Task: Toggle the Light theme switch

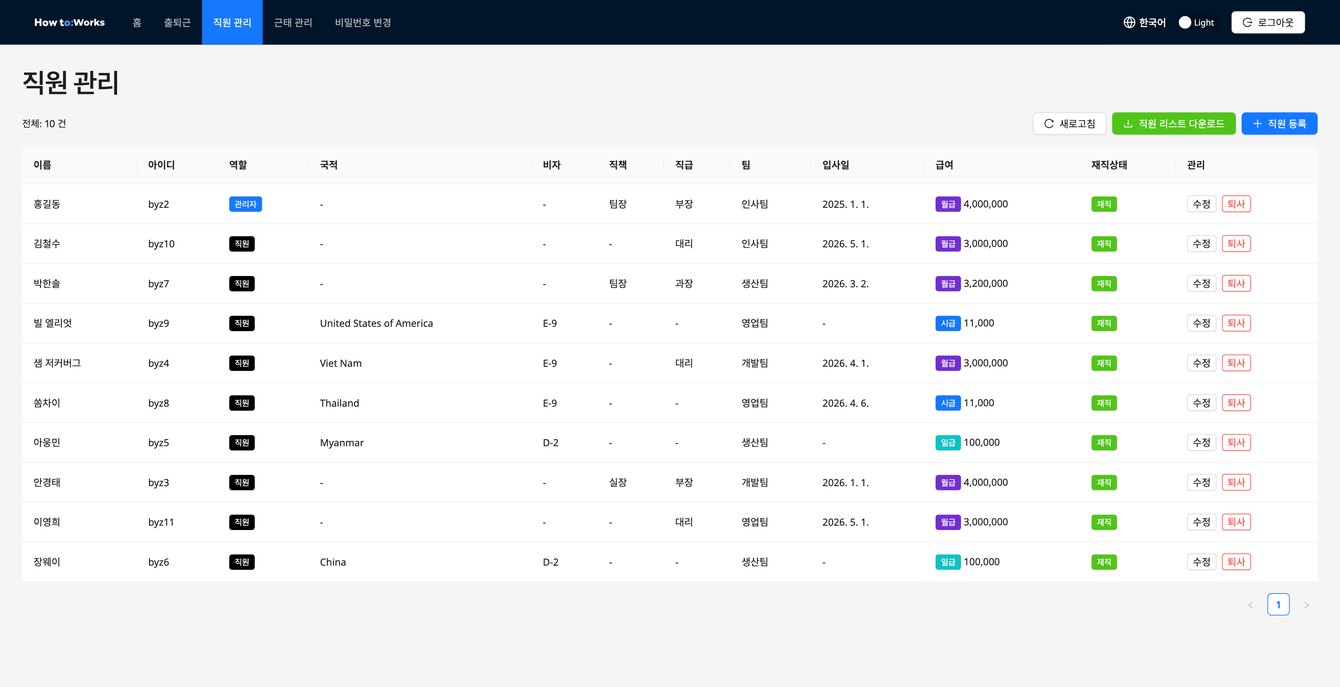Action: pos(1185,22)
